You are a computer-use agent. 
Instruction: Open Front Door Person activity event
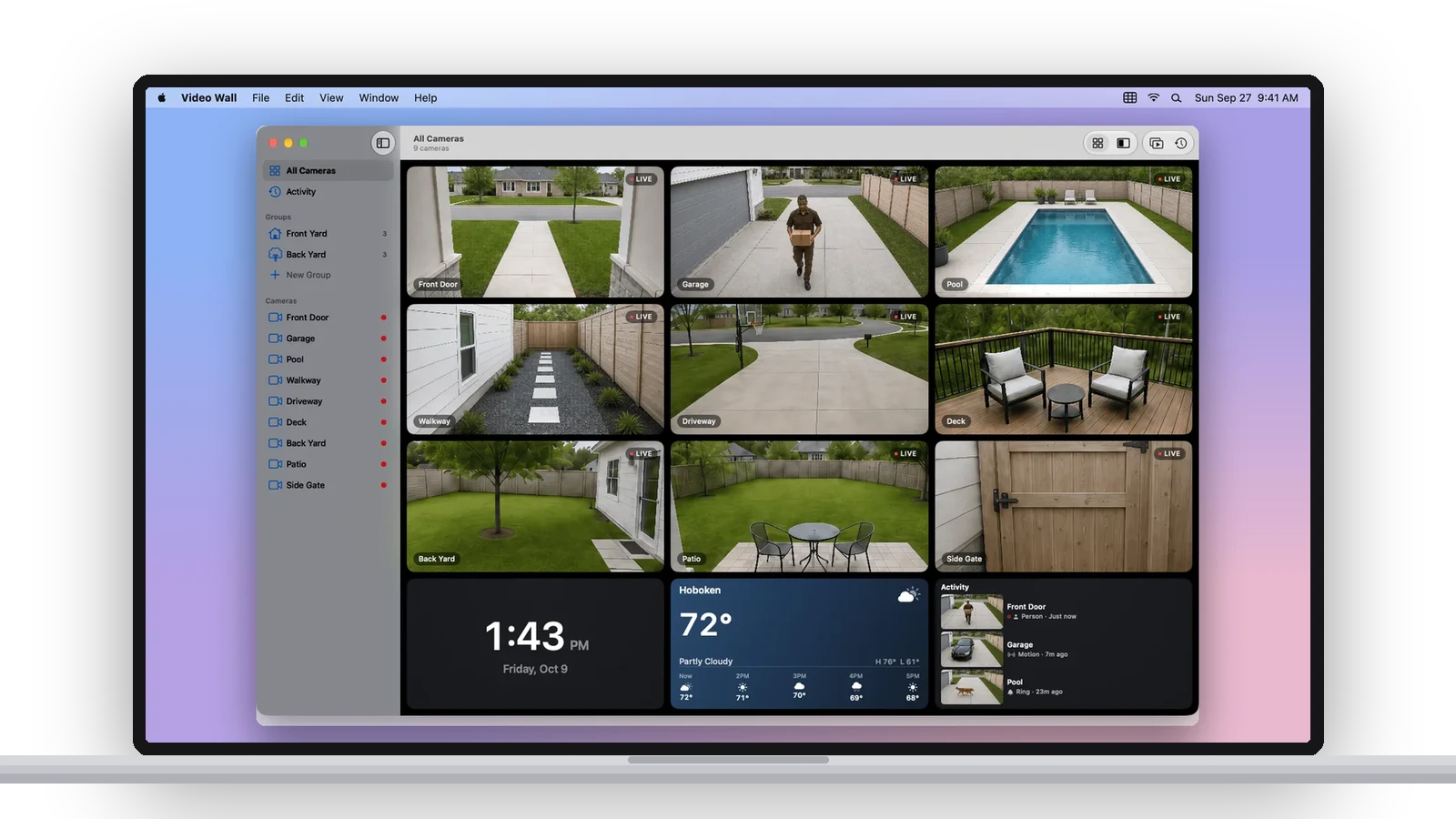point(1063,612)
